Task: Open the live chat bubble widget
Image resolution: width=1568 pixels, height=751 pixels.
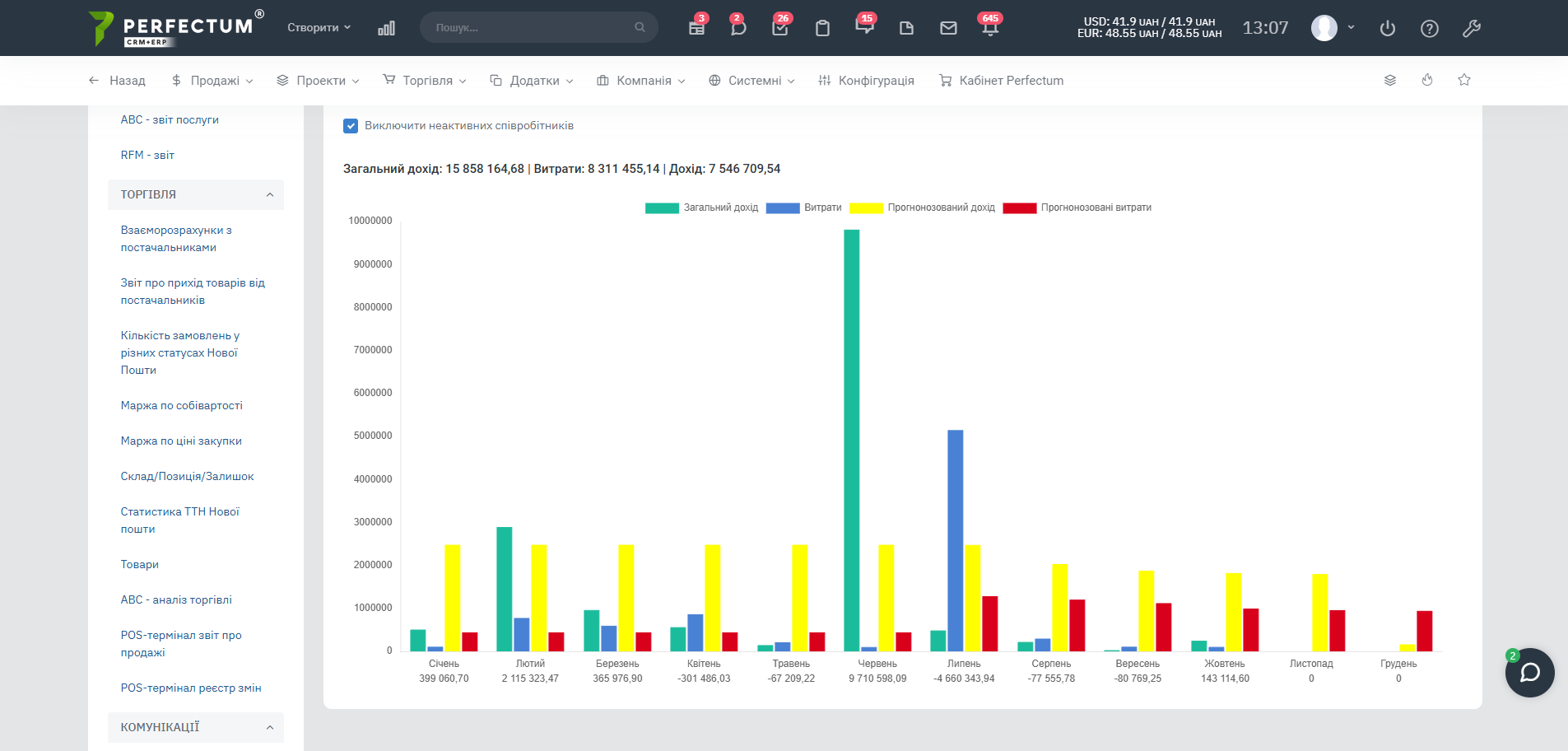Action: click(x=1529, y=673)
